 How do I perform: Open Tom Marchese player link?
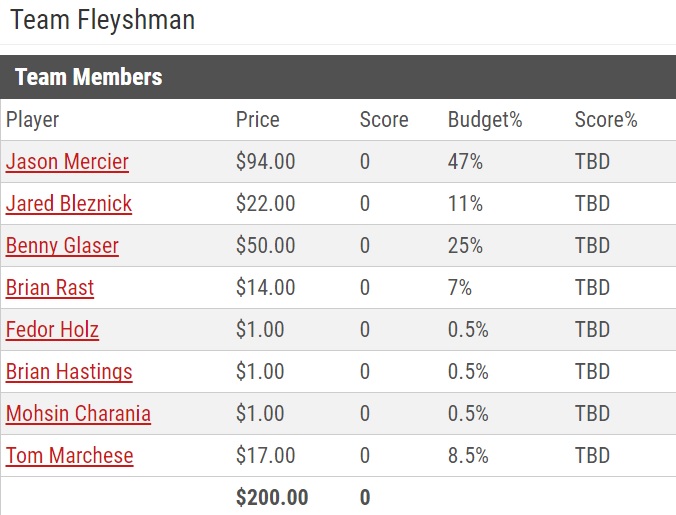tap(69, 456)
